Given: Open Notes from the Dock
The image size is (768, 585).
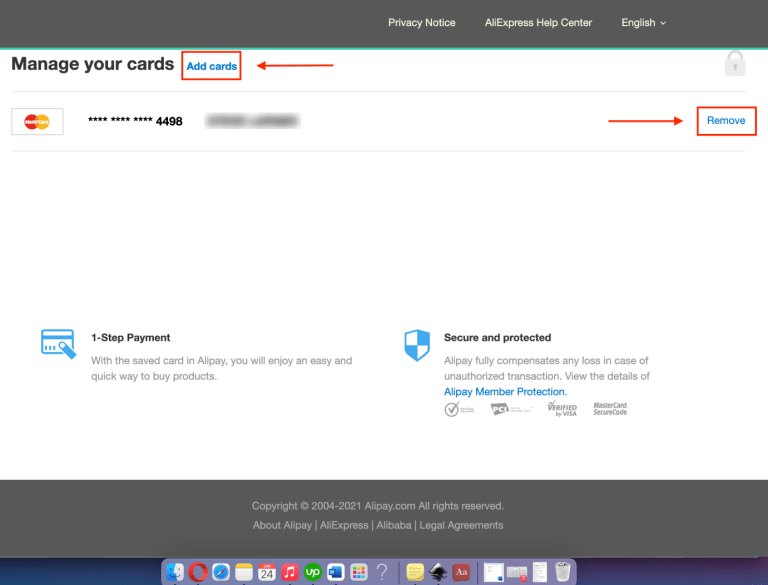Looking at the screenshot, I should coord(244,572).
